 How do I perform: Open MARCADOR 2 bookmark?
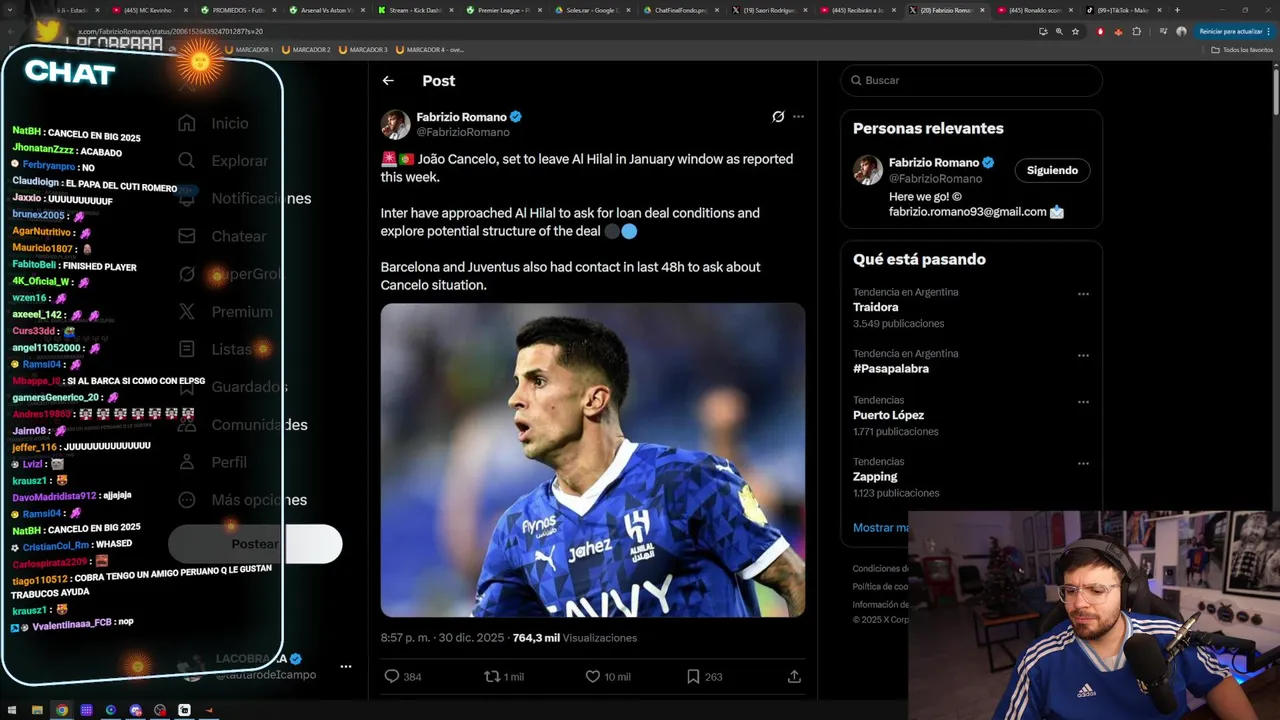[x=306, y=49]
